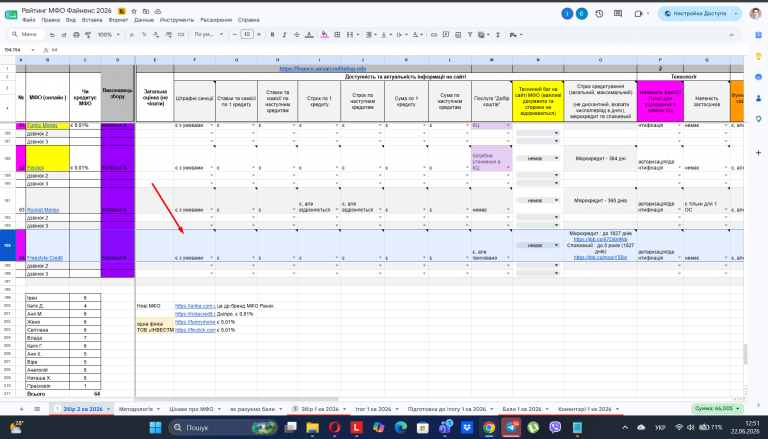768x439 pixels.
Task: Star the document
Action: point(134,11)
